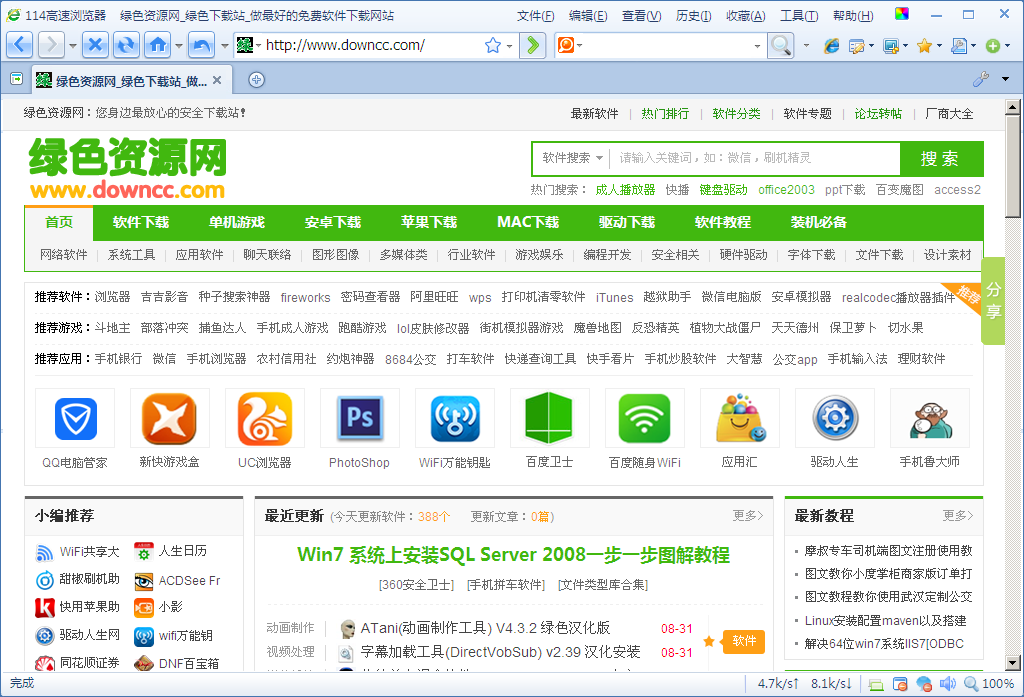Click the browser back navigation button

pyautogui.click(x=21, y=45)
